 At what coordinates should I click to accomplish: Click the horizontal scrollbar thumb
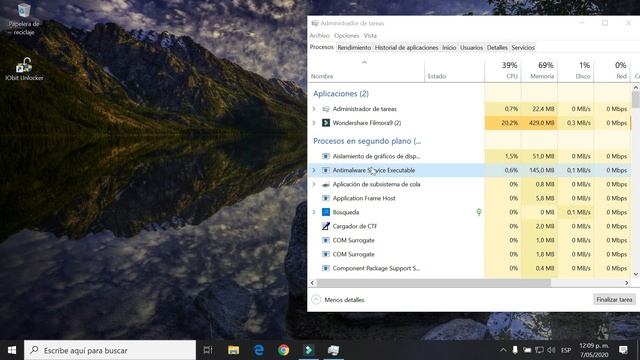click(433, 283)
